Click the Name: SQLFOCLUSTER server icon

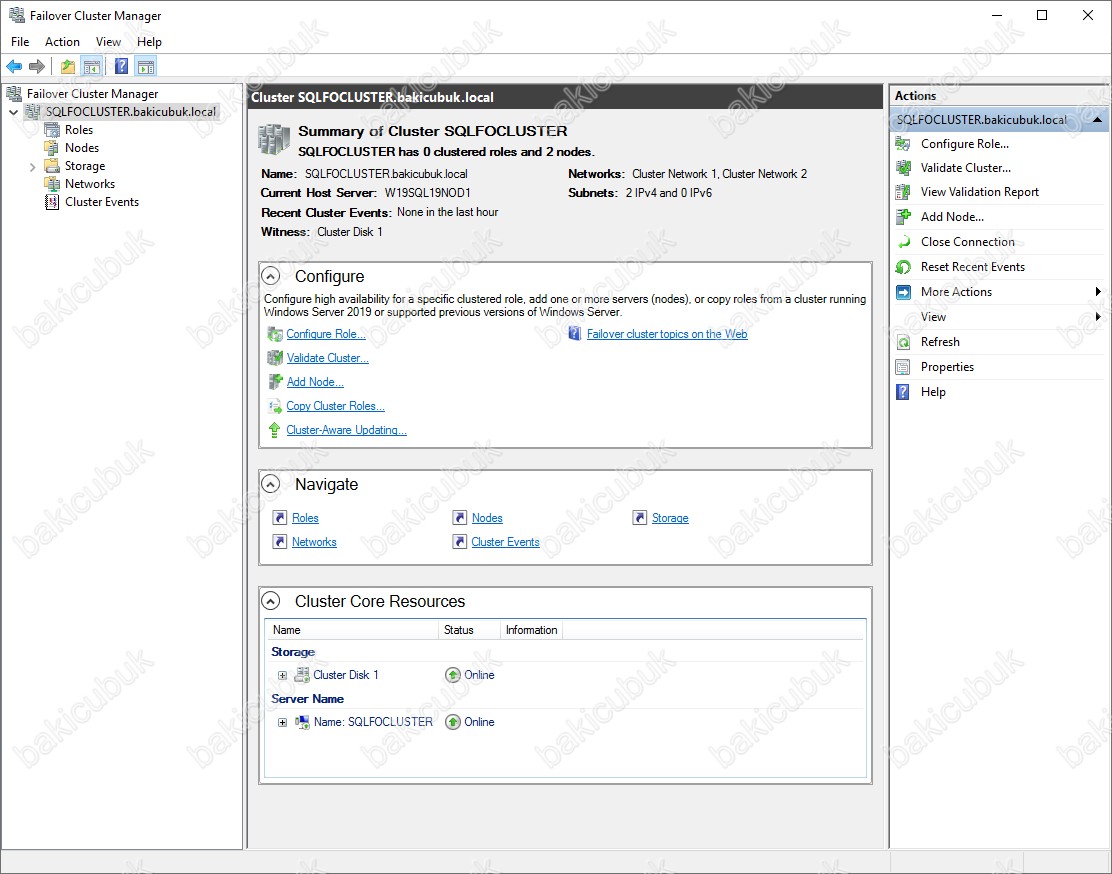click(x=302, y=722)
